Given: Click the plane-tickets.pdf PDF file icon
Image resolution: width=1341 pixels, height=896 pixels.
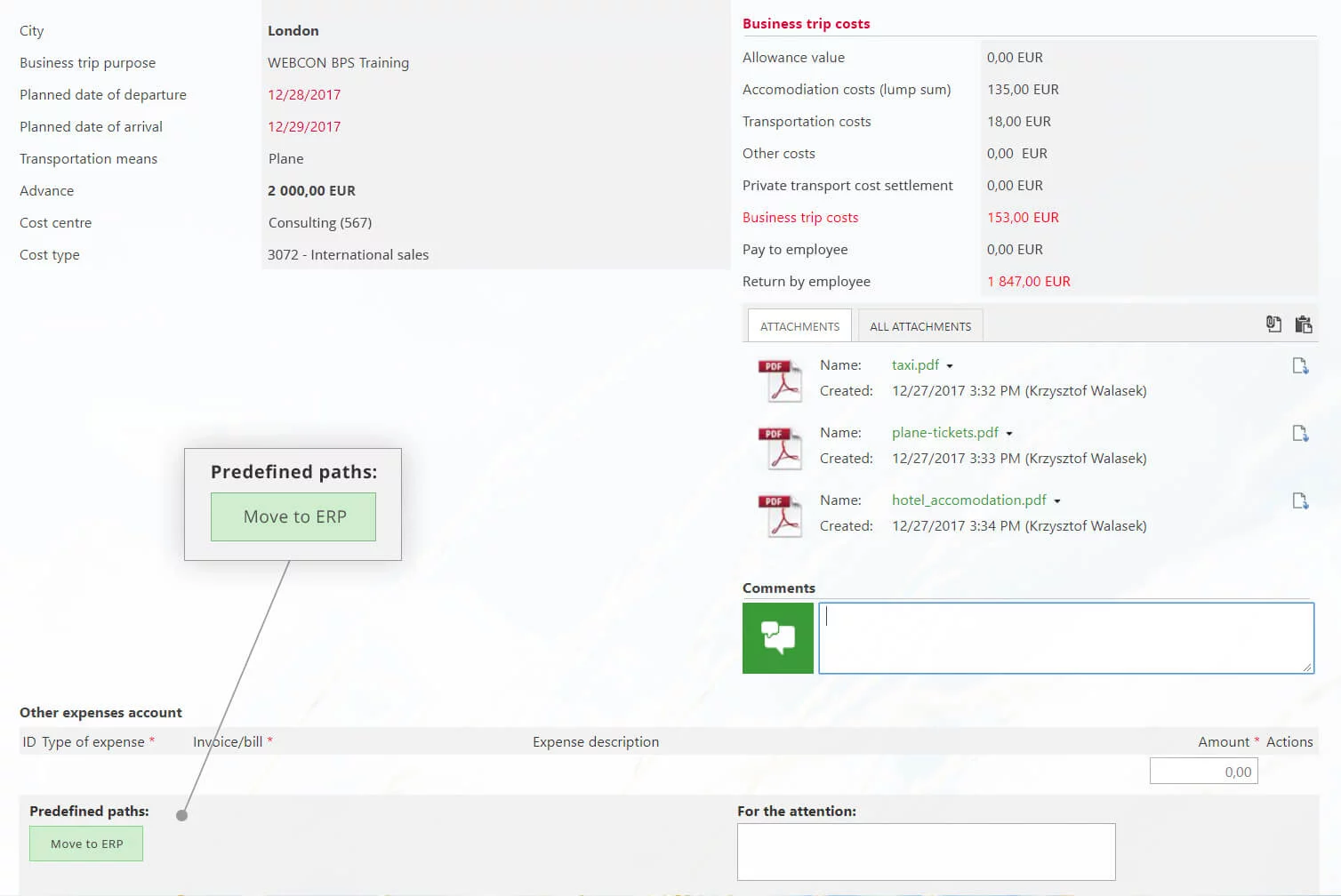Looking at the screenshot, I should pos(780,447).
